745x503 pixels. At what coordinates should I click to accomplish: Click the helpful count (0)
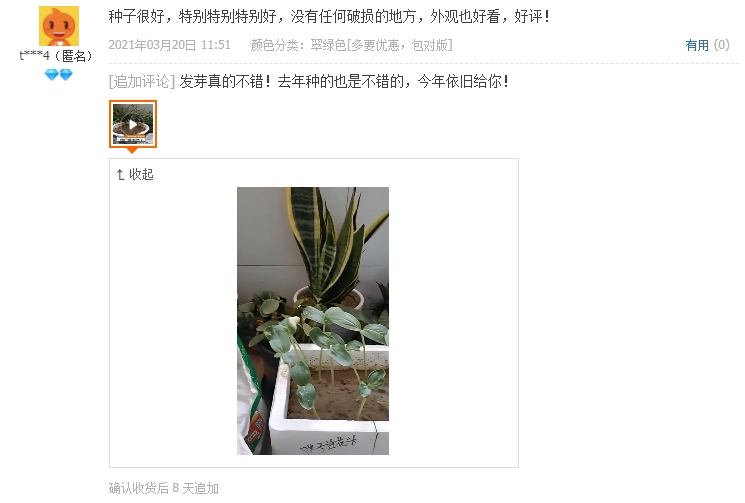click(721, 45)
